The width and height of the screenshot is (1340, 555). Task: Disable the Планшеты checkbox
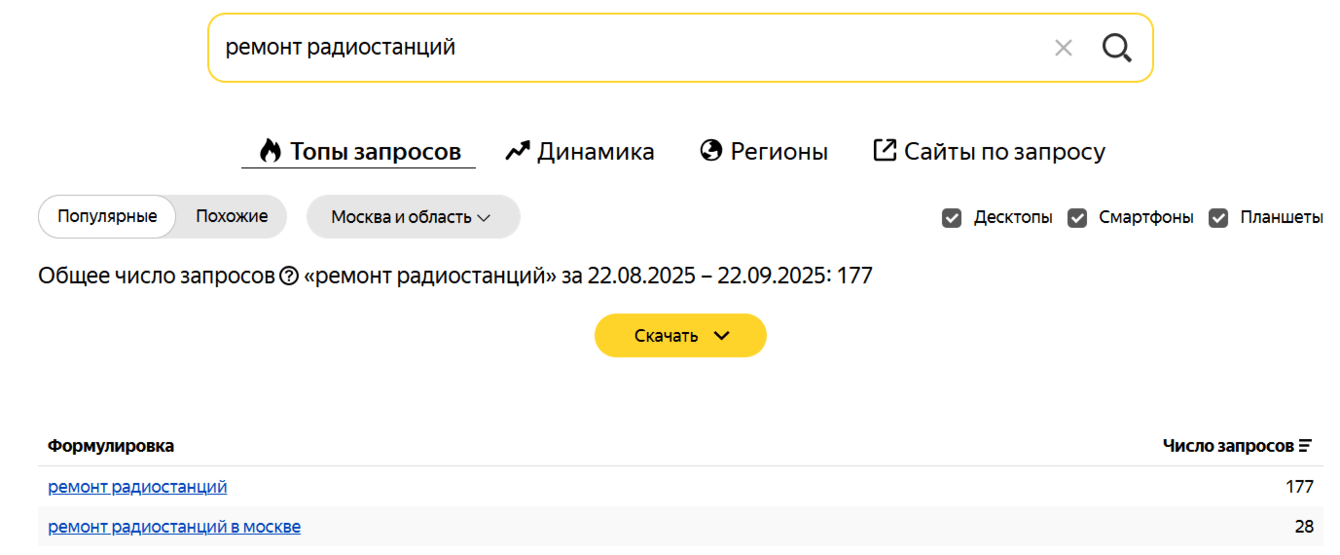pos(1218,218)
